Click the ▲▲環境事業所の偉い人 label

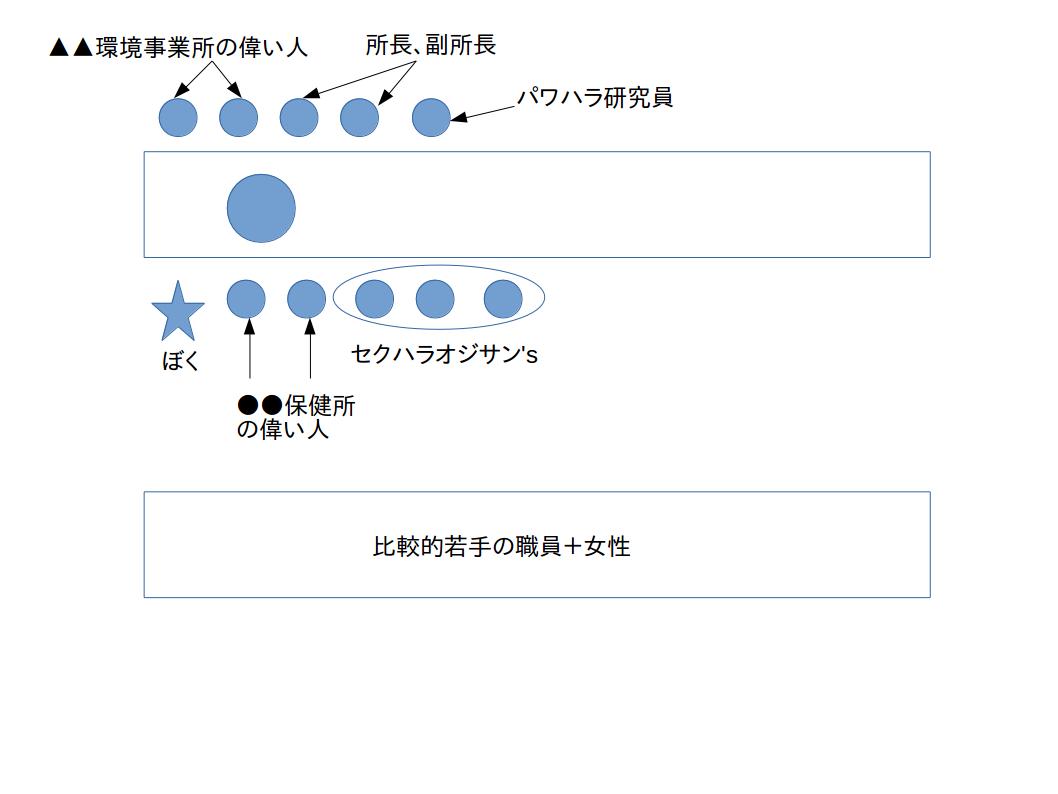point(179,48)
